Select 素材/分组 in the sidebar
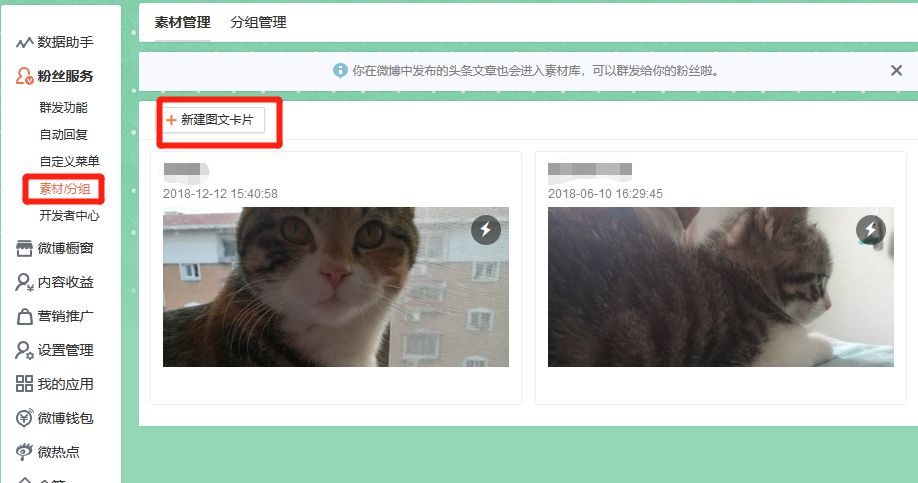918x483 pixels. coord(64,189)
